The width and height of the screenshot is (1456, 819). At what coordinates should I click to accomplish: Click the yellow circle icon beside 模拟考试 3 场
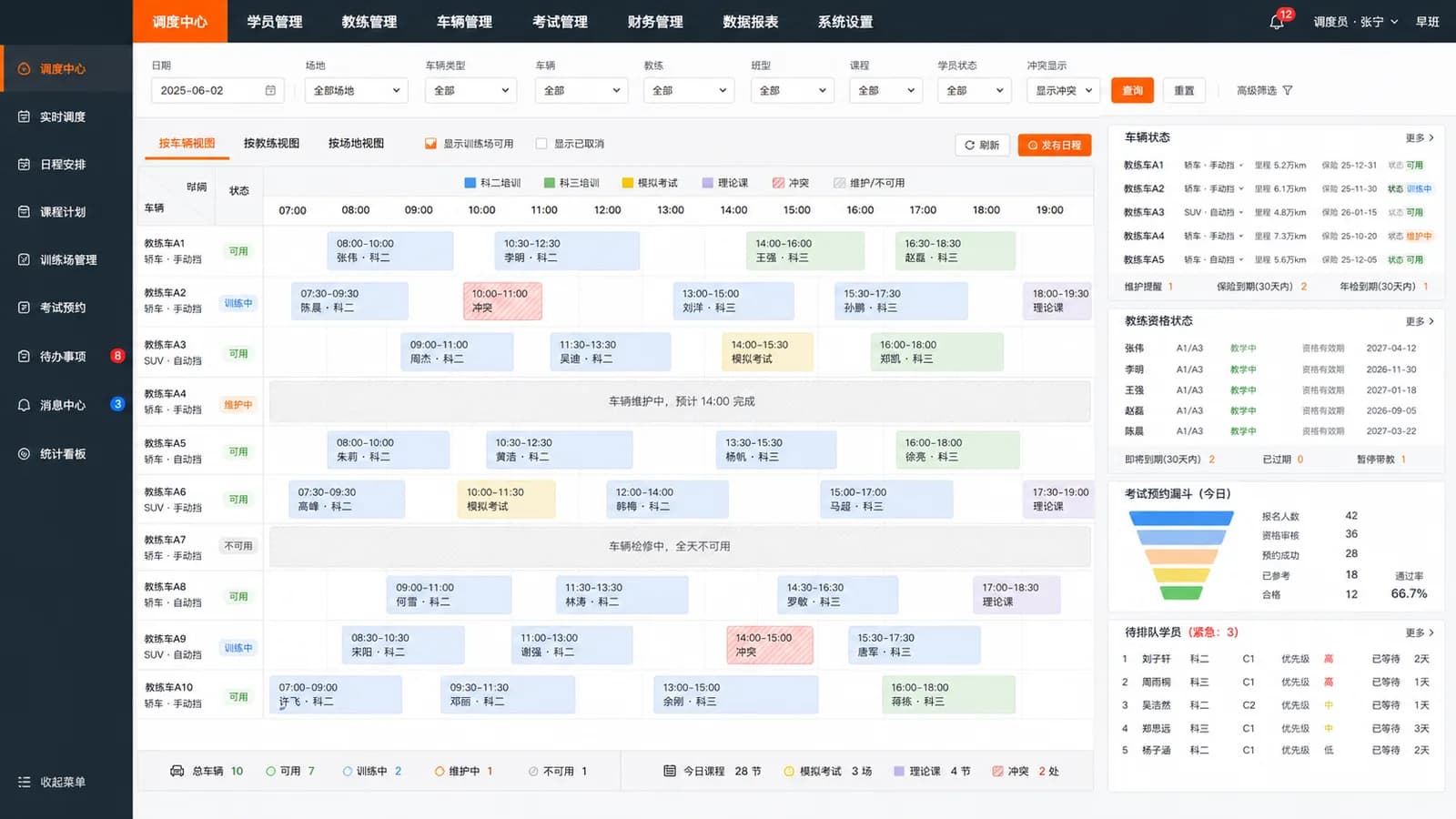click(789, 771)
